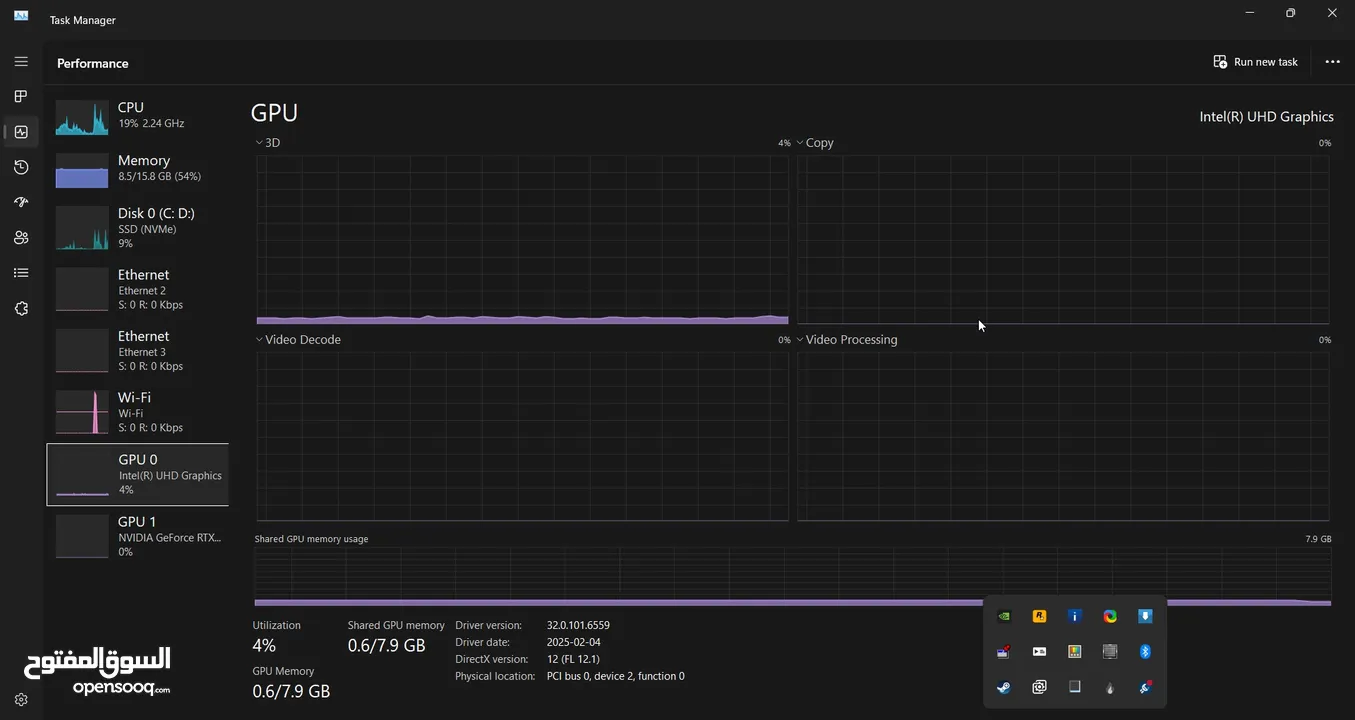
Task: Click the Video Decode graph area
Action: point(522,436)
